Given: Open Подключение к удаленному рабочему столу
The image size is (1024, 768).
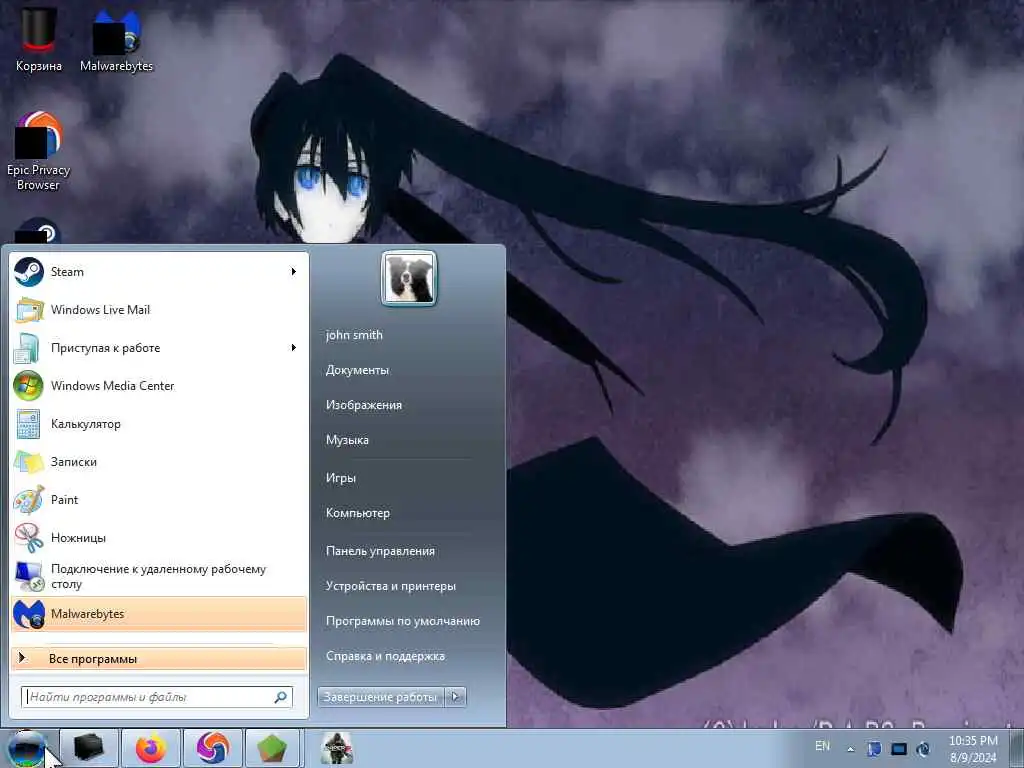Looking at the screenshot, I should coord(159,576).
